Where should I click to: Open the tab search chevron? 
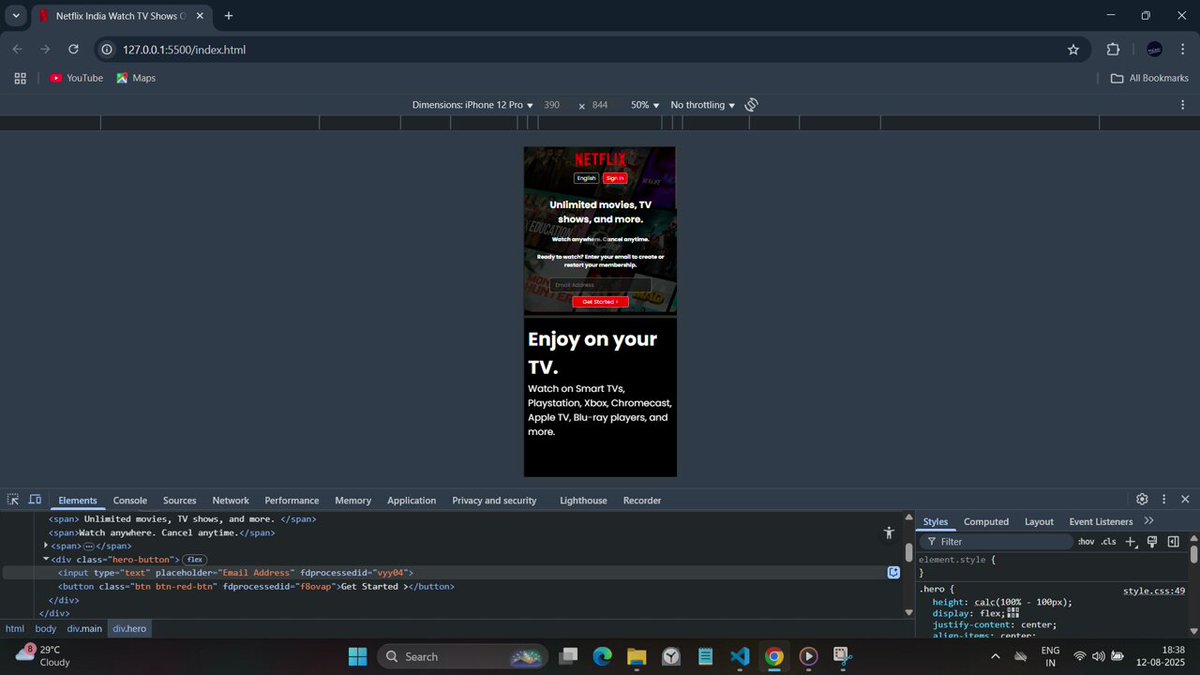pos(16,16)
